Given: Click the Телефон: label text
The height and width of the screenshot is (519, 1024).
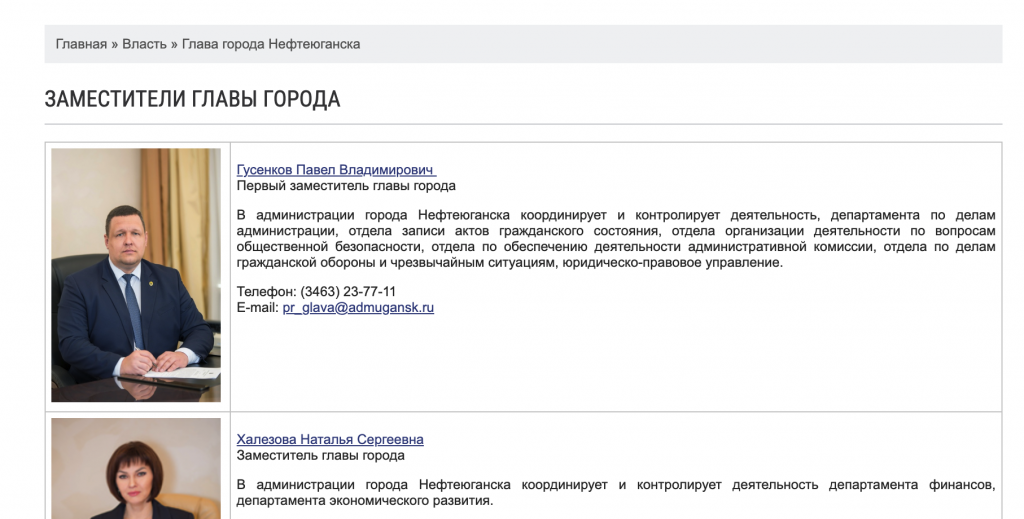Looking at the screenshot, I should click(x=266, y=292).
